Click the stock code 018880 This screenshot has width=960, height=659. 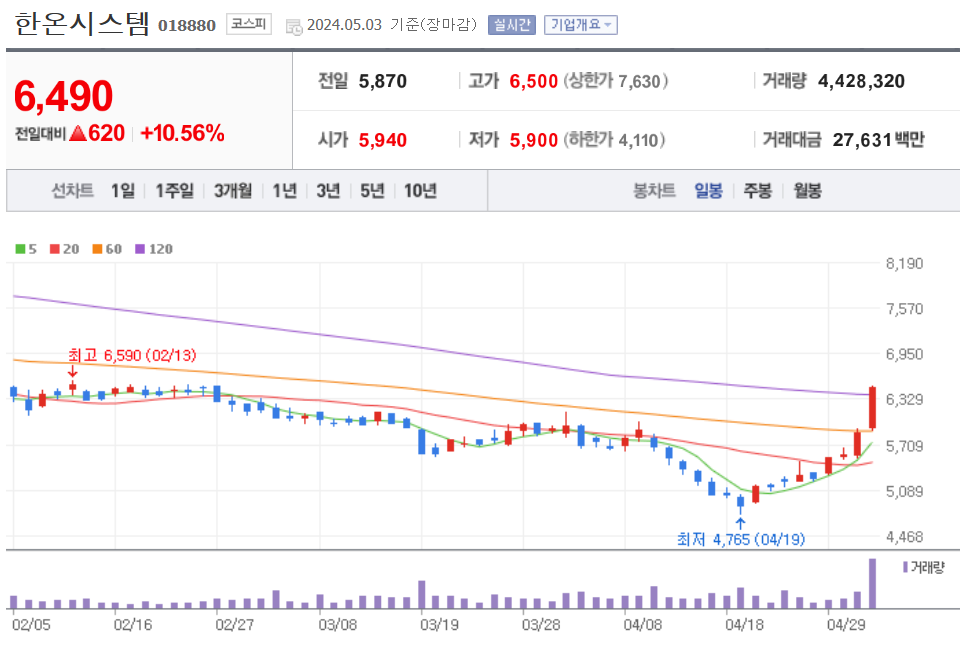coord(187,26)
